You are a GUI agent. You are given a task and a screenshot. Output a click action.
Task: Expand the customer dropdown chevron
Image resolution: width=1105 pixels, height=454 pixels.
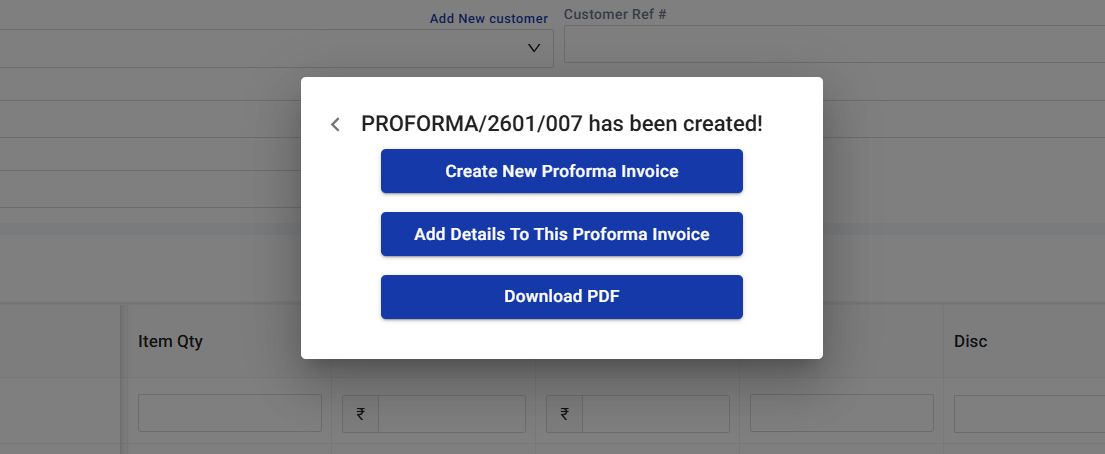click(x=533, y=48)
